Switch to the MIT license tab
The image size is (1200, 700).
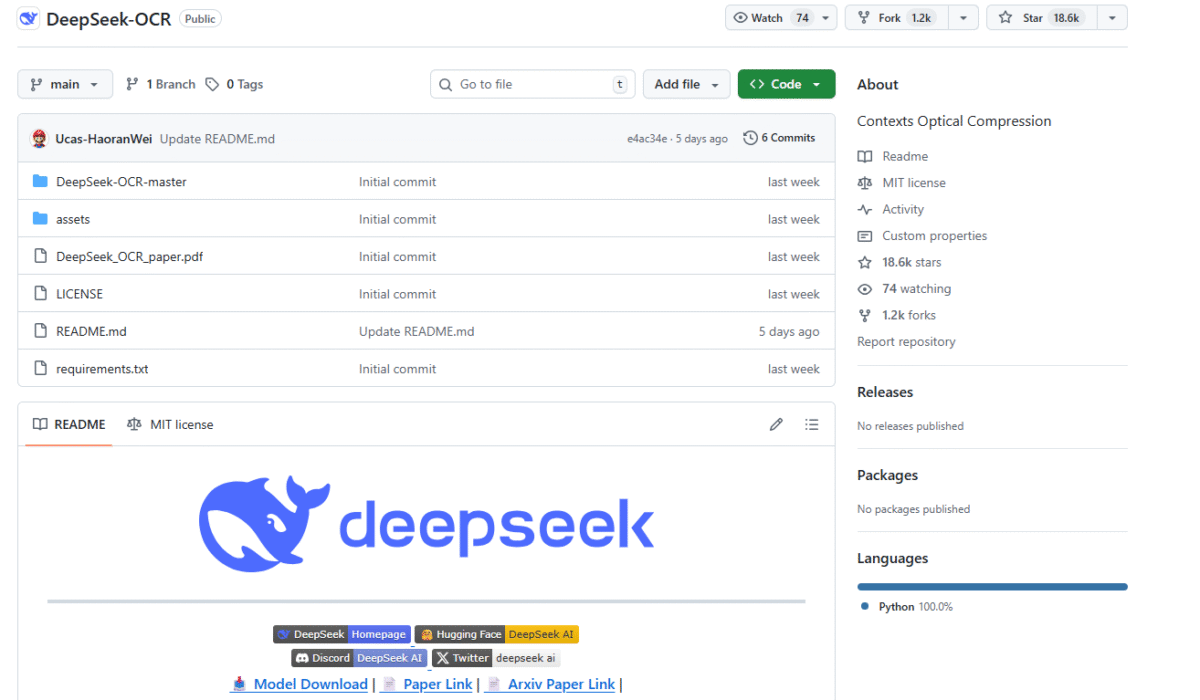tap(170, 425)
